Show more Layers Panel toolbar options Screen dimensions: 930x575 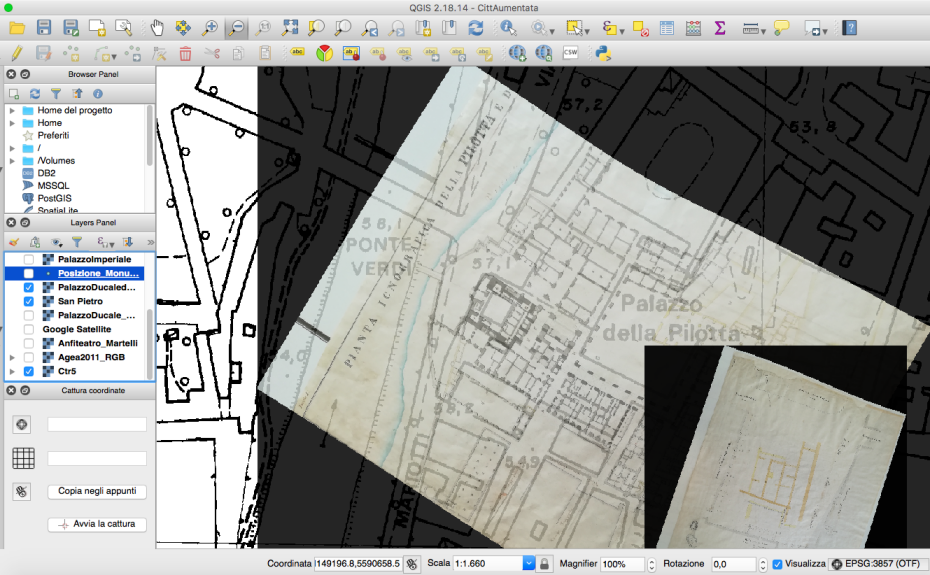pyautogui.click(x=150, y=242)
